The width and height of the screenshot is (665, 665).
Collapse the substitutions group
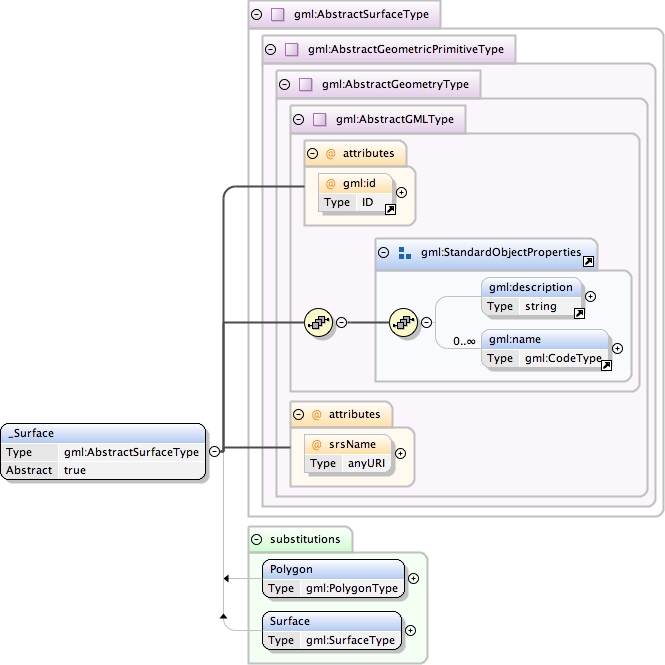point(257,539)
